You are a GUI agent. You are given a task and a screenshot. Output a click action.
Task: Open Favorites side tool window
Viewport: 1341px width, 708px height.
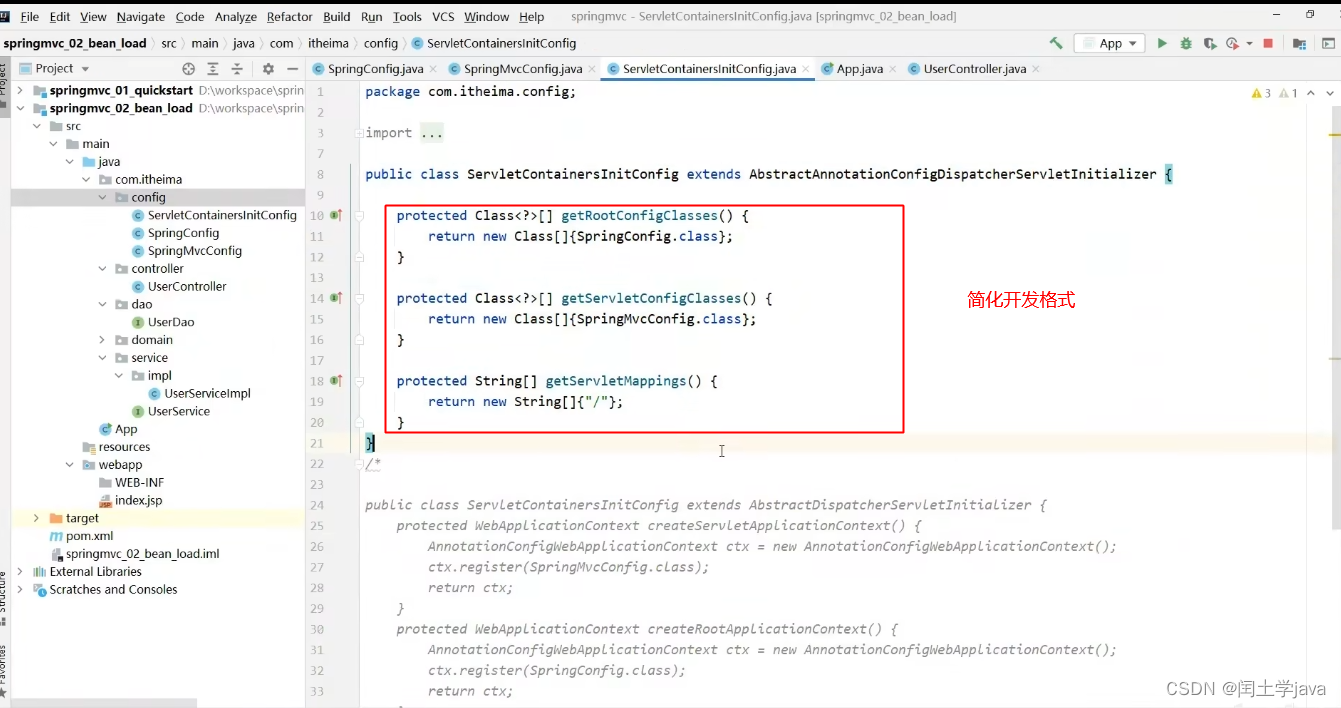(x=4, y=671)
